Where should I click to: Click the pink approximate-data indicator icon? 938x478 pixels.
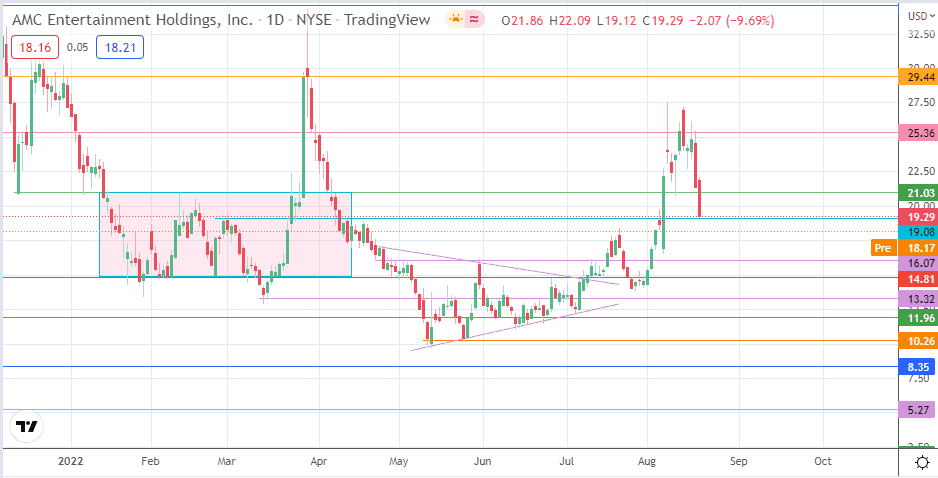point(474,20)
